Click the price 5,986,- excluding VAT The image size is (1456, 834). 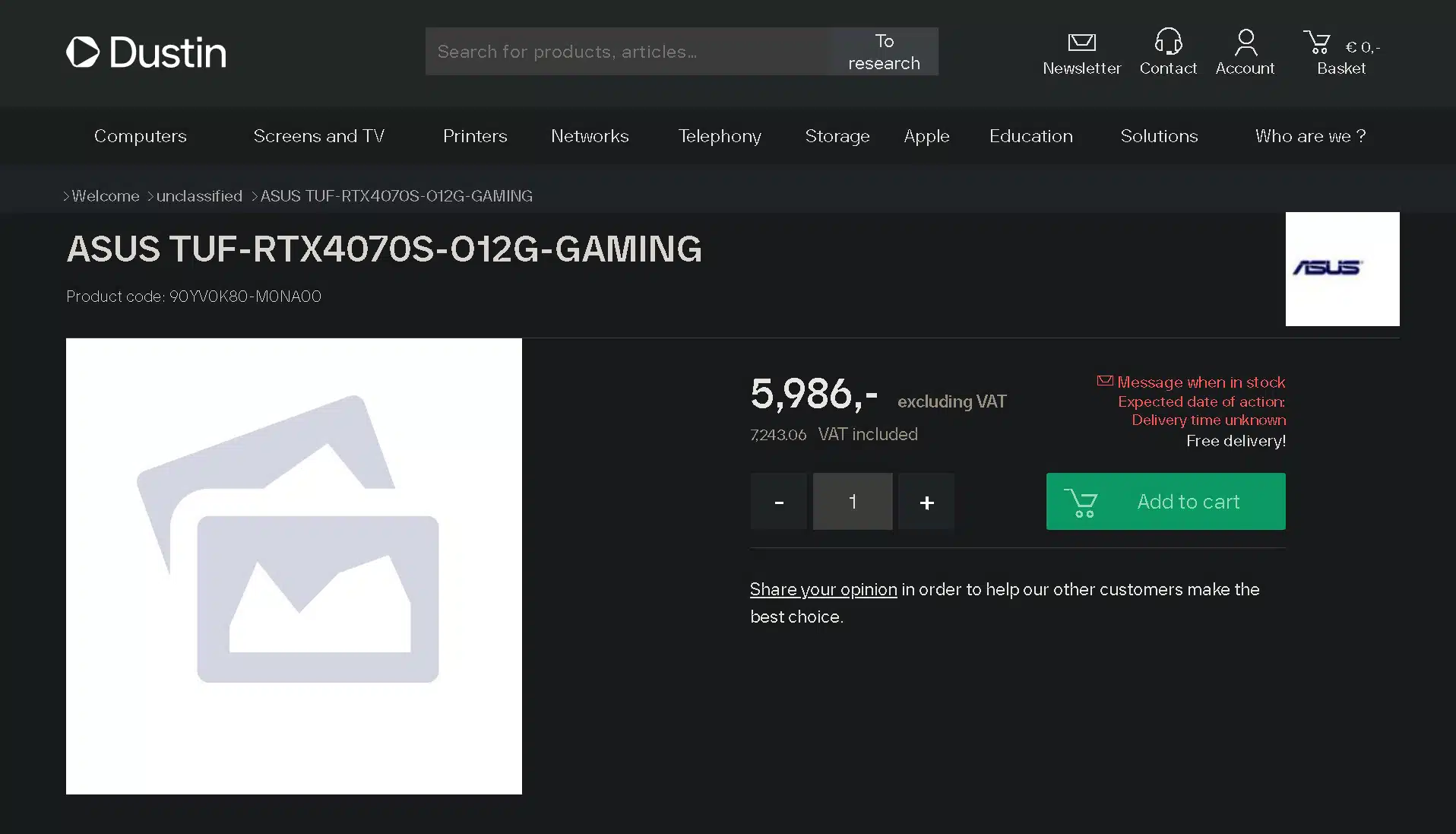(878, 395)
